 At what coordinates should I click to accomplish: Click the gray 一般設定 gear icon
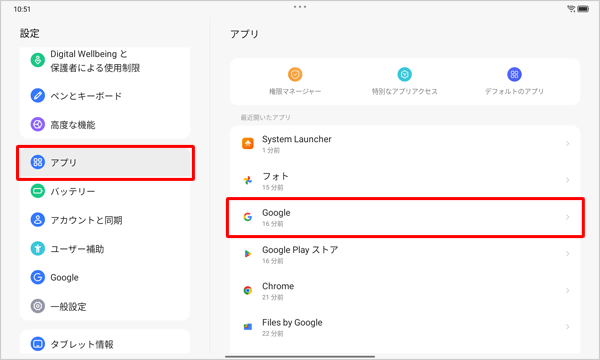[x=38, y=306]
